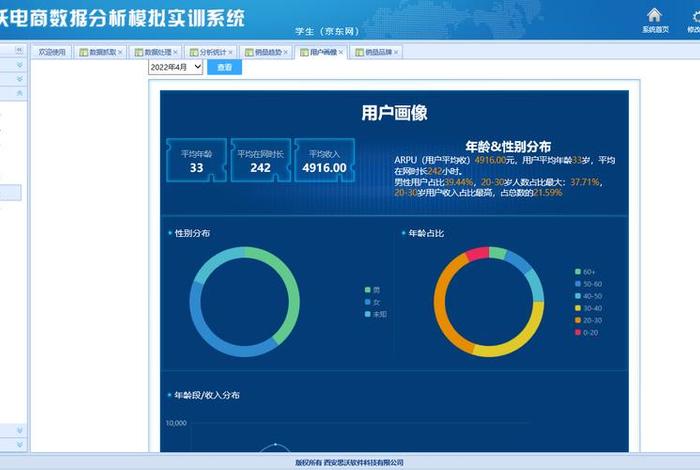700x470 pixels.
Task: Click the red 0-20 segment of age donut
Action: coord(478,253)
